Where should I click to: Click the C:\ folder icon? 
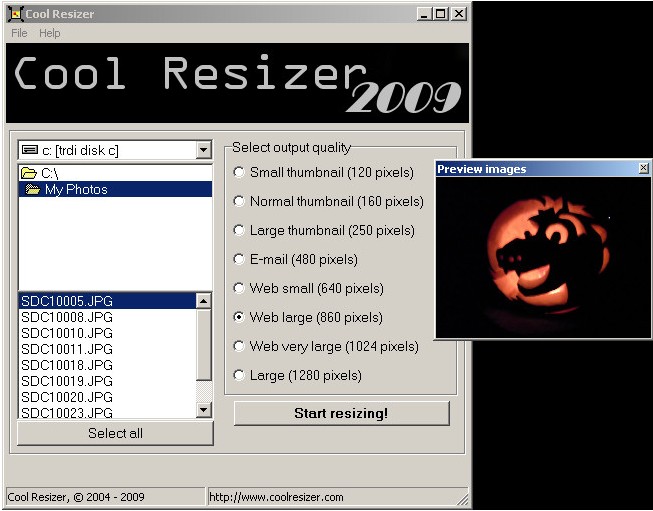[x=29, y=173]
